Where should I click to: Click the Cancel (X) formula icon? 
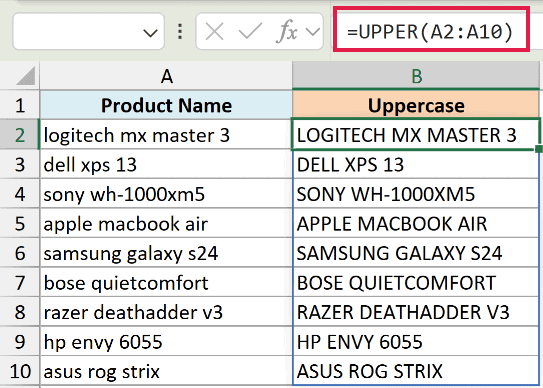[x=214, y=32]
